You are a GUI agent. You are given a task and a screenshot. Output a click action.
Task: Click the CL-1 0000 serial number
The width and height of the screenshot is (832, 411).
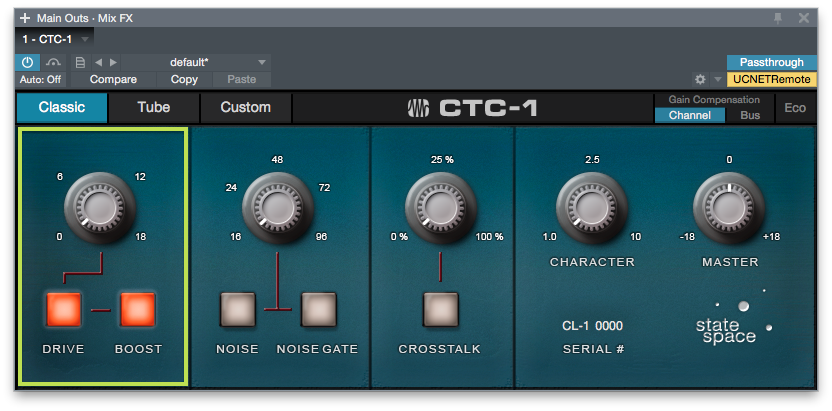click(592, 326)
